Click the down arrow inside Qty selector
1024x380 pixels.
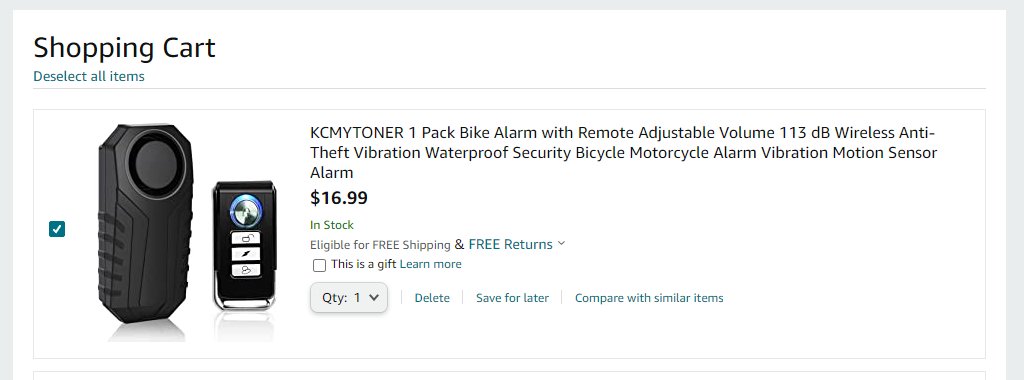pos(374,297)
